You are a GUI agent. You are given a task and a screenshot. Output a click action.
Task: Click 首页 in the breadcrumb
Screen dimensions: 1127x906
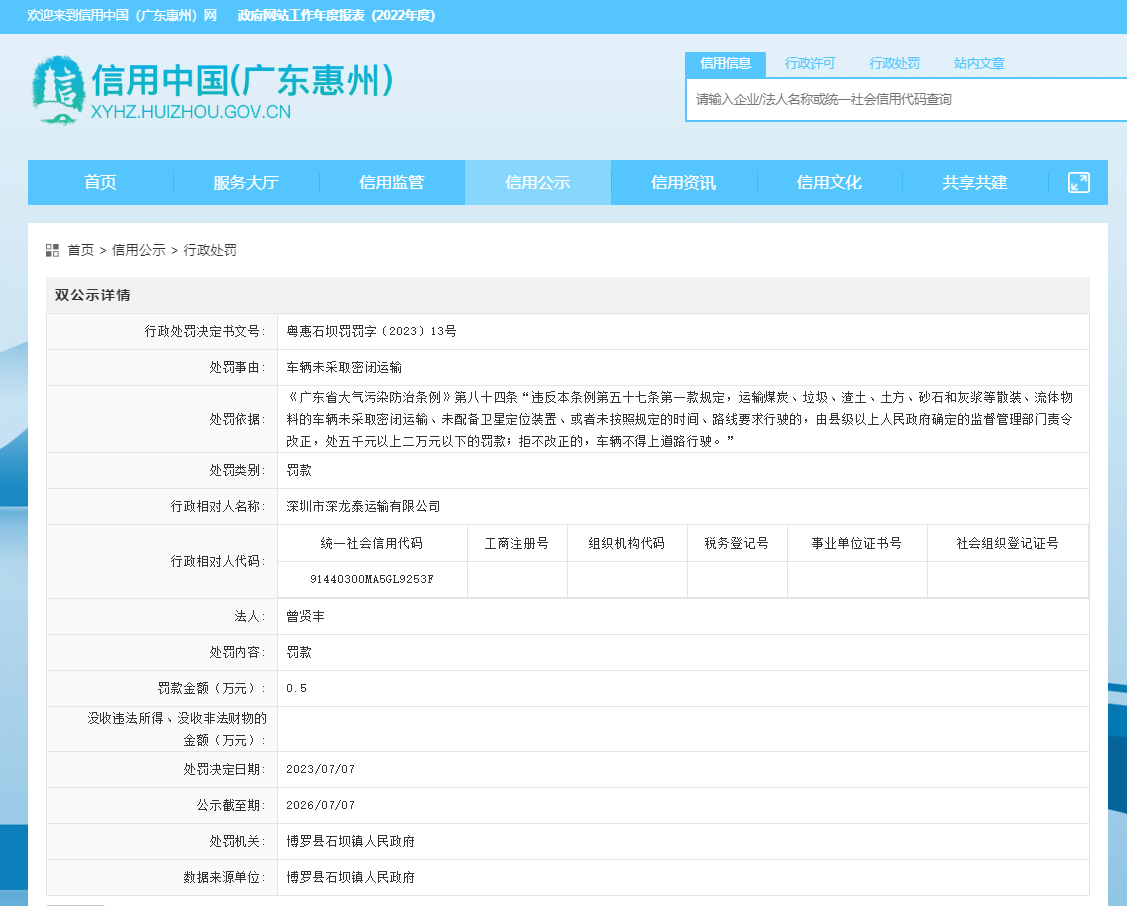click(x=80, y=250)
